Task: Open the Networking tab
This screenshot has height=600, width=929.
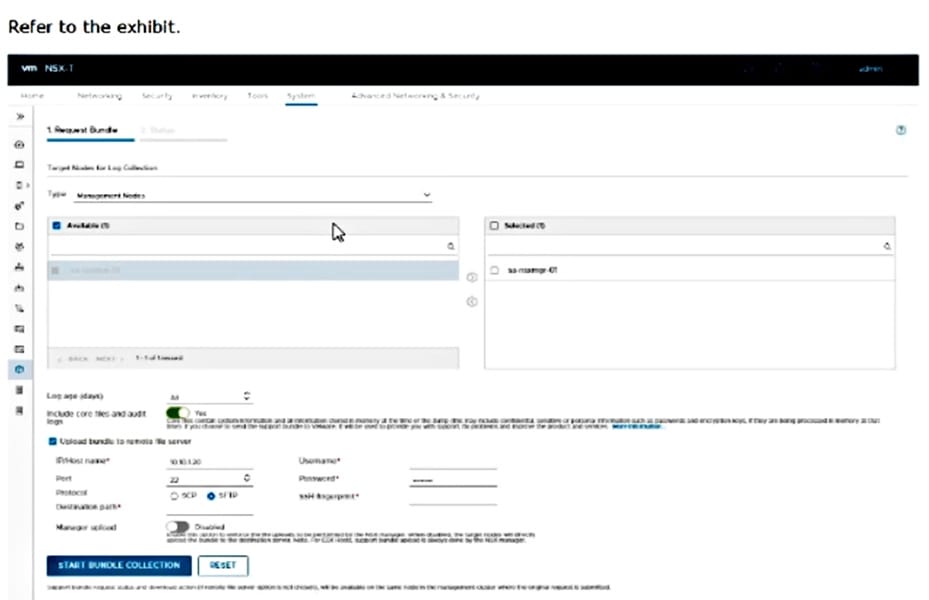Action: pos(99,96)
